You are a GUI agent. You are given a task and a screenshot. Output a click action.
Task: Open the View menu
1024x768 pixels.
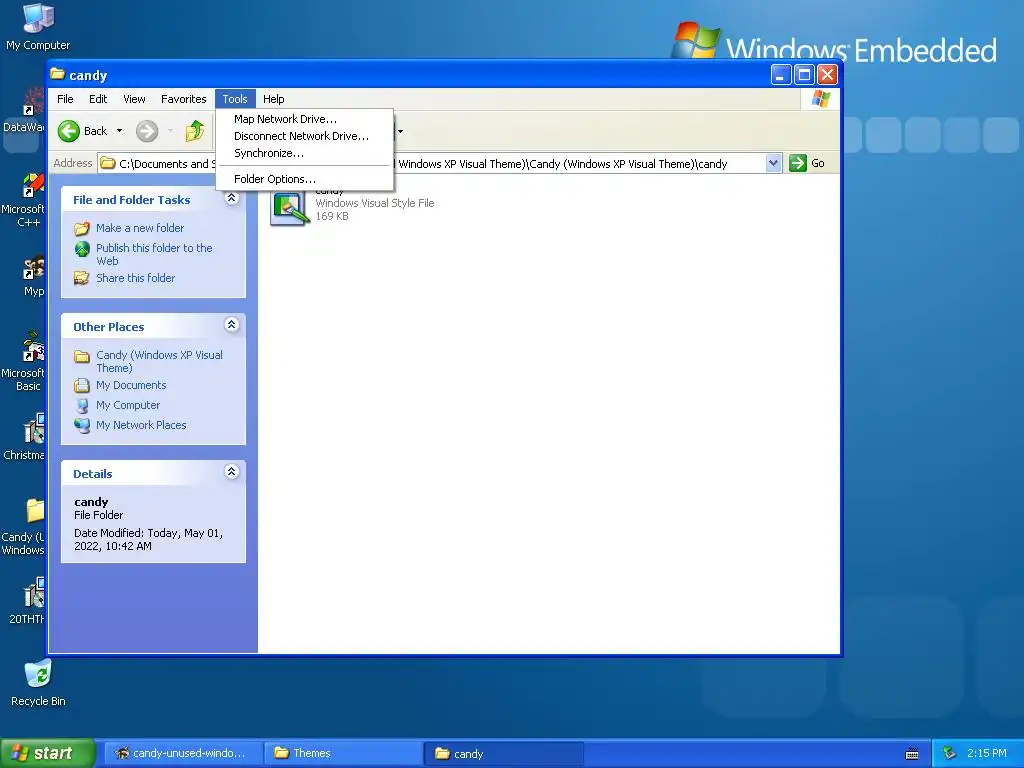pos(134,99)
